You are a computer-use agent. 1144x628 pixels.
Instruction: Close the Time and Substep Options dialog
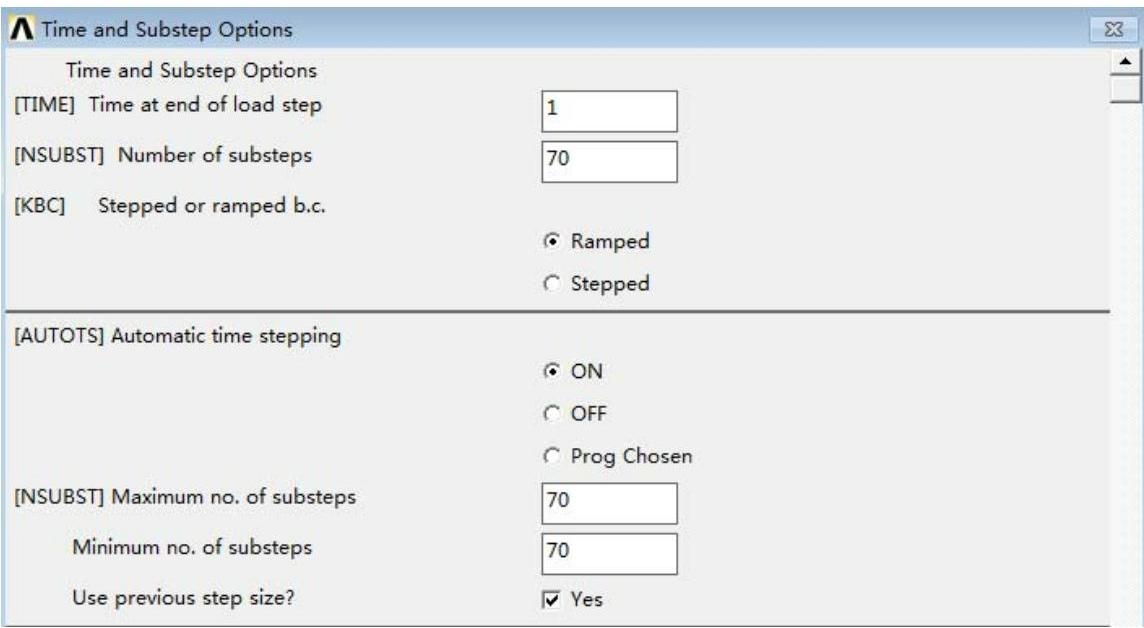coord(1108,30)
